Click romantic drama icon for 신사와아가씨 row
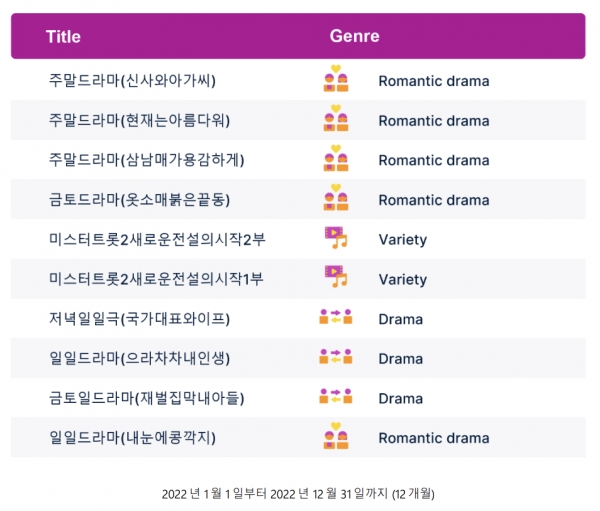This screenshot has height=511, width=600. (x=336, y=78)
